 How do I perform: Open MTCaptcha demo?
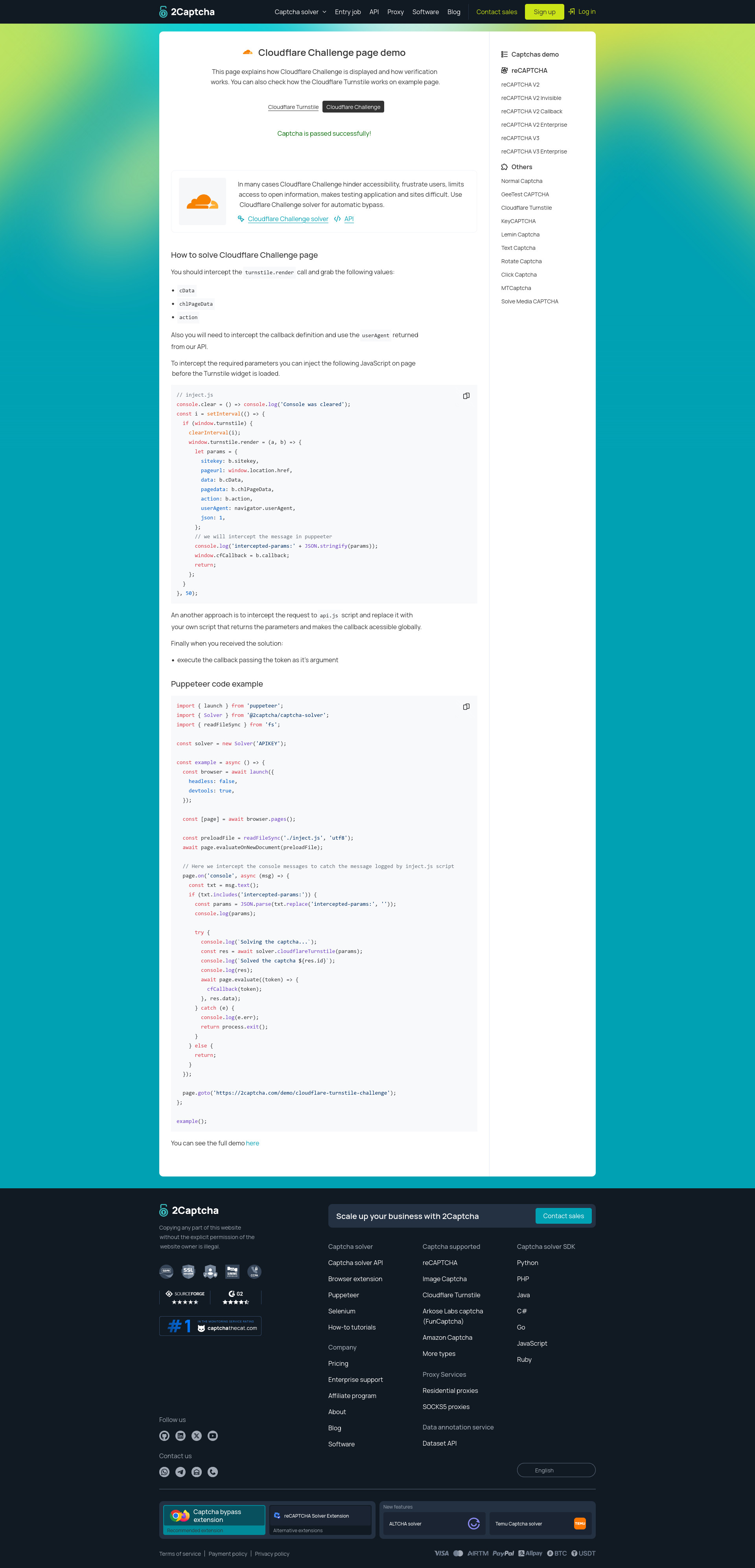coord(516,288)
